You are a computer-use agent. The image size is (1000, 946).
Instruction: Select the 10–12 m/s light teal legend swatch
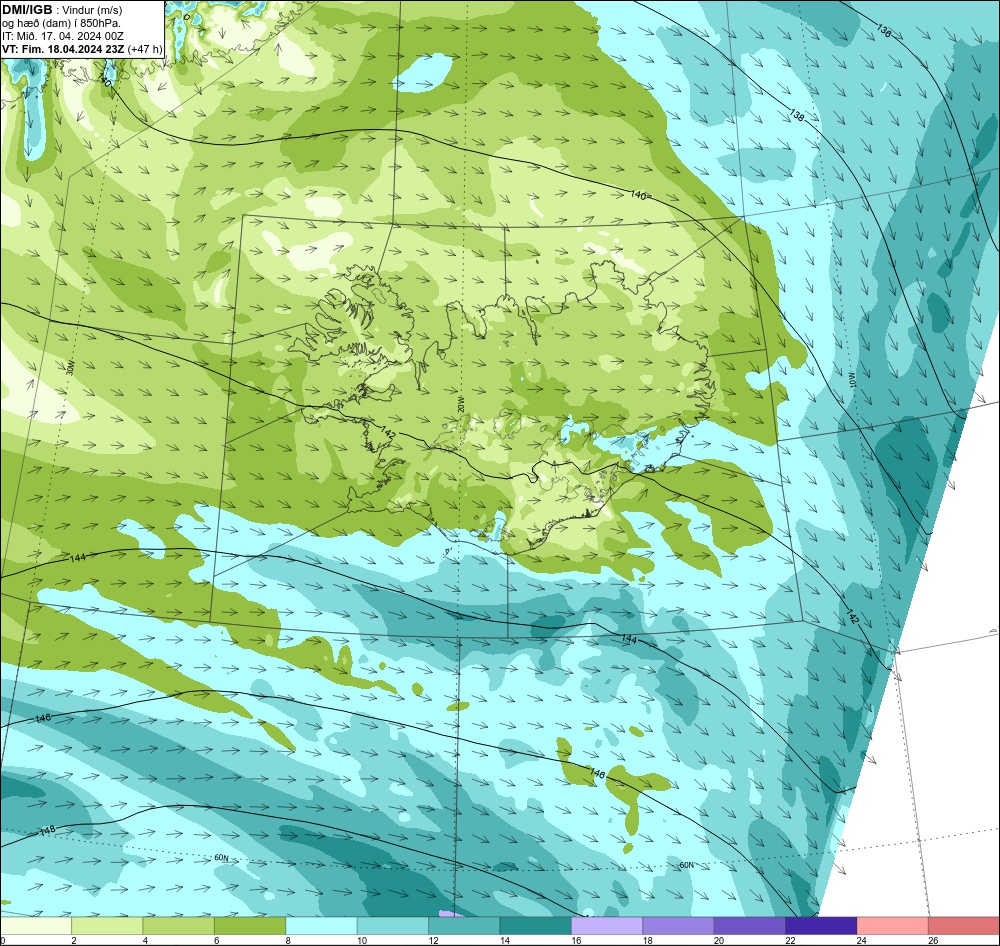(x=393, y=925)
